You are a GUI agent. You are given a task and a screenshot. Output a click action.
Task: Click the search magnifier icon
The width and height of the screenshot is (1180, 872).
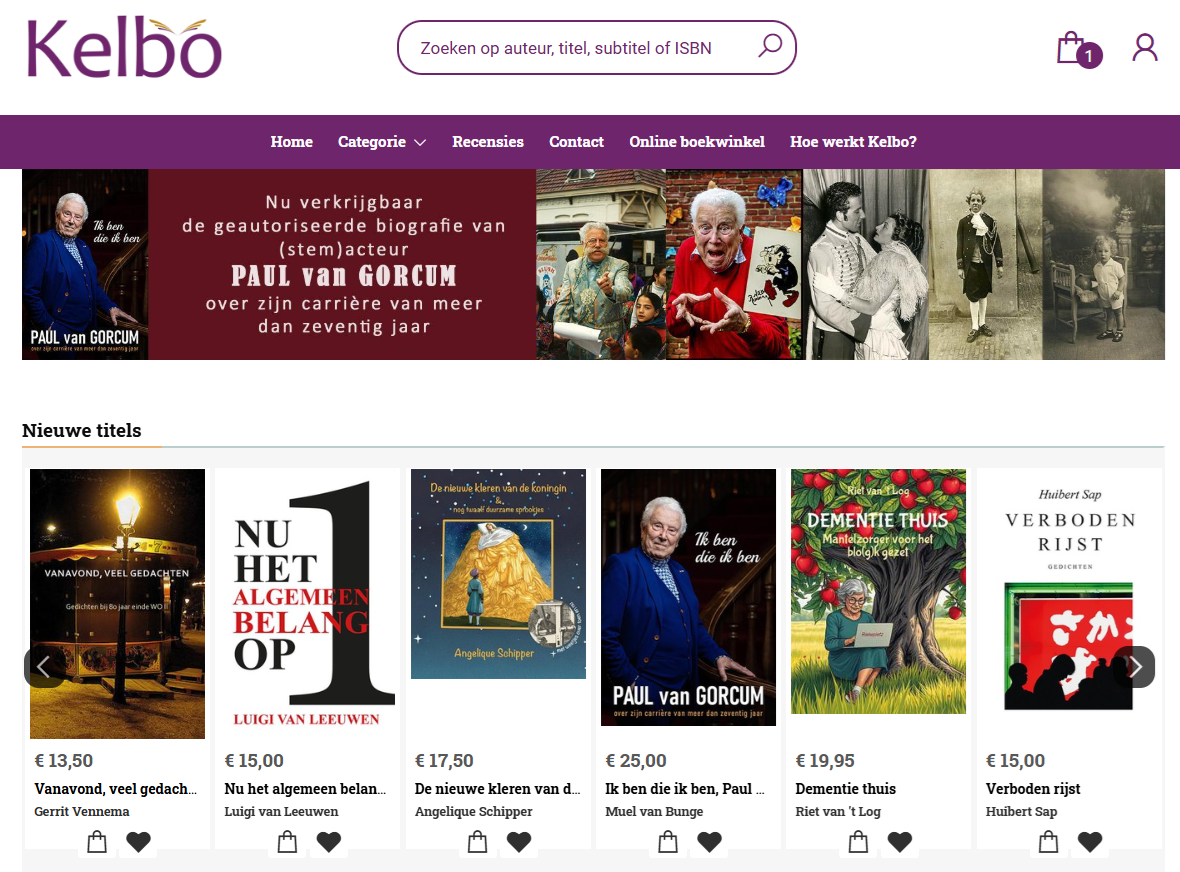click(x=770, y=46)
